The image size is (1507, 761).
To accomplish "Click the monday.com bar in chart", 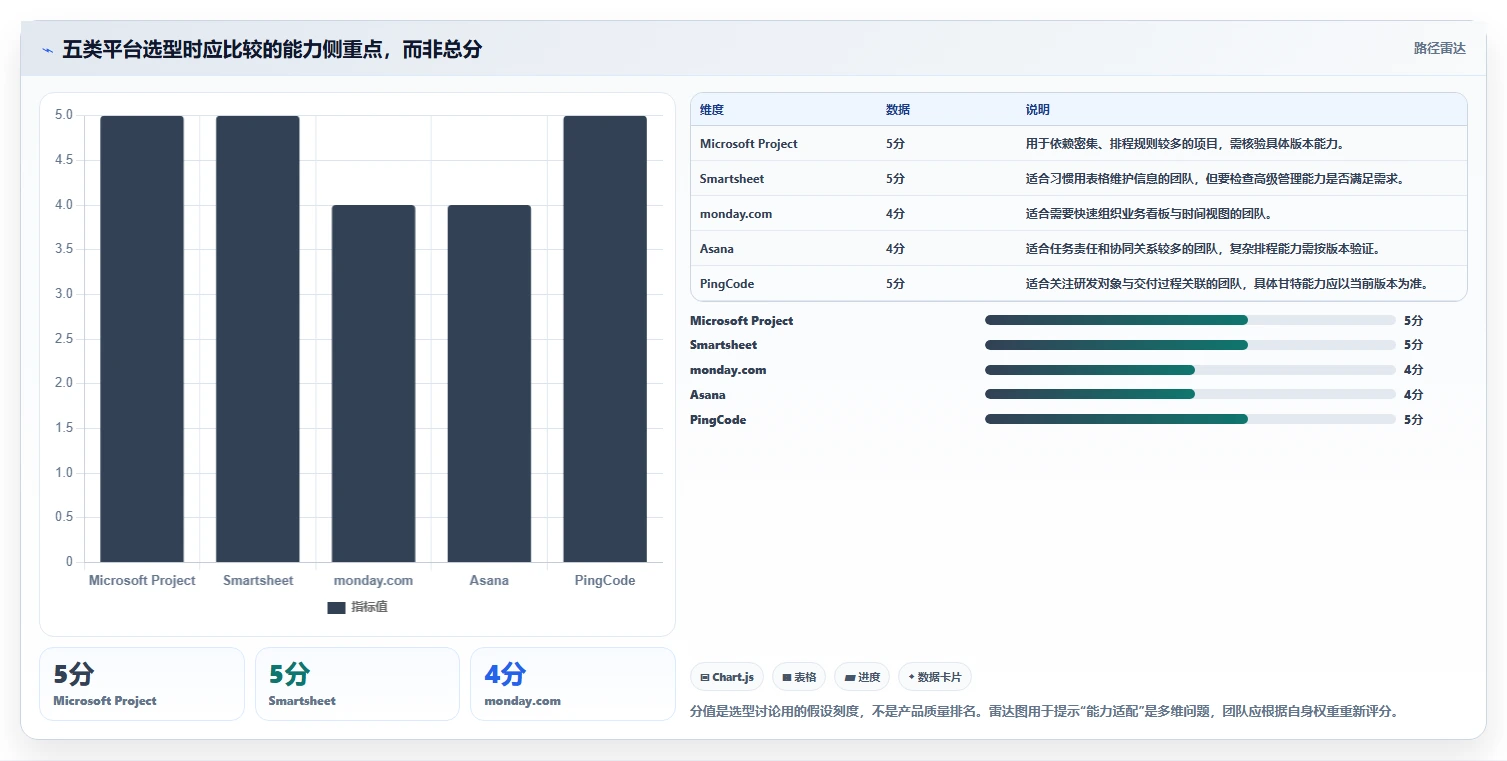I will [373, 383].
